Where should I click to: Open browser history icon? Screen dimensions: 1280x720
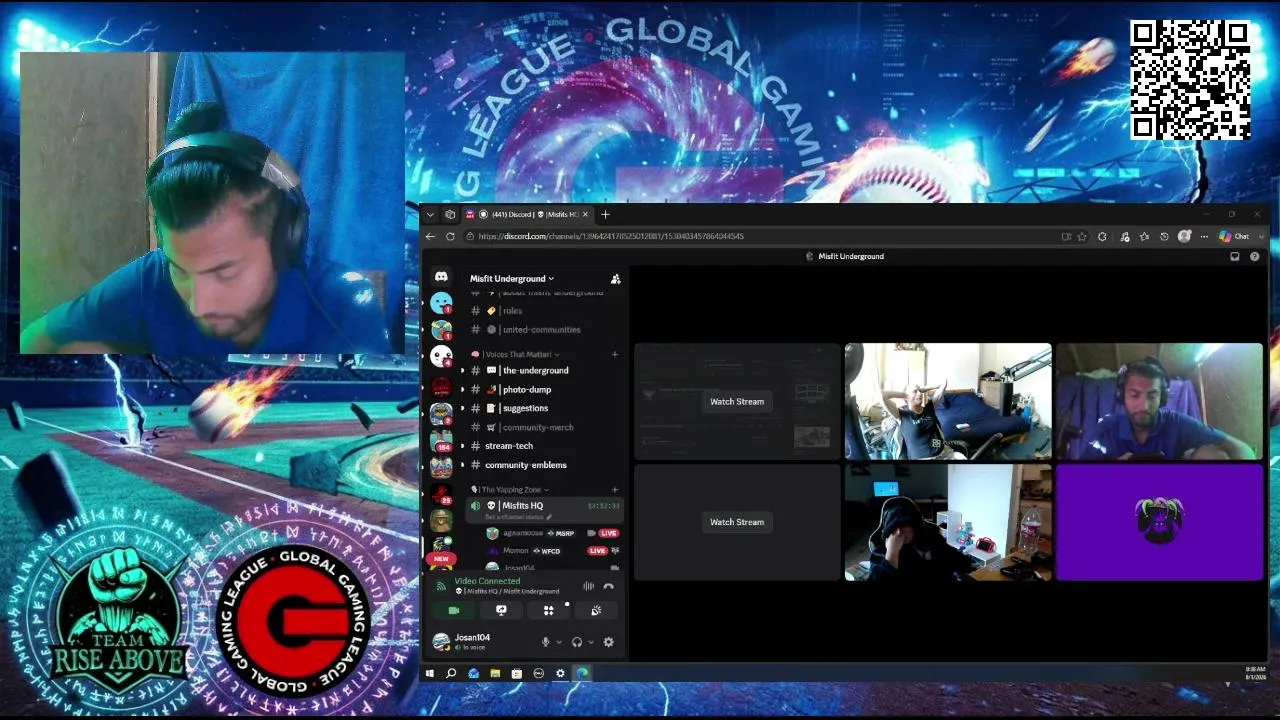click(x=1164, y=237)
